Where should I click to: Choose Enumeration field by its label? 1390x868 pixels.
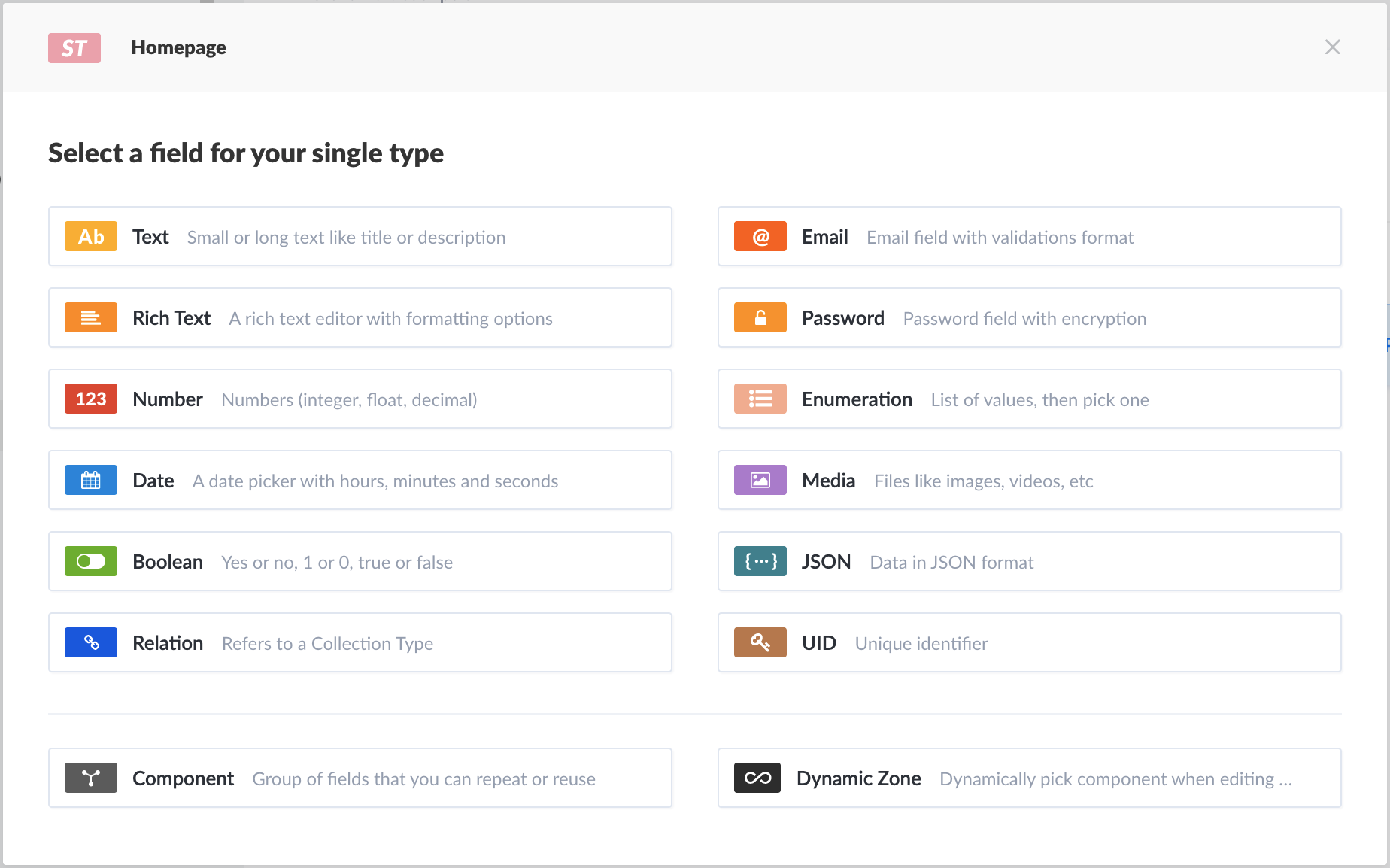coord(857,399)
